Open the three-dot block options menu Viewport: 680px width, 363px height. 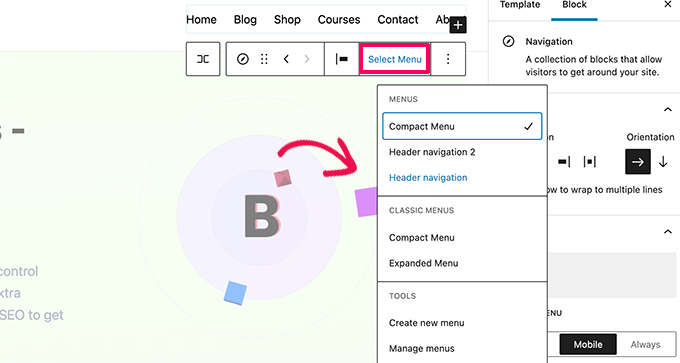pyautogui.click(x=448, y=59)
